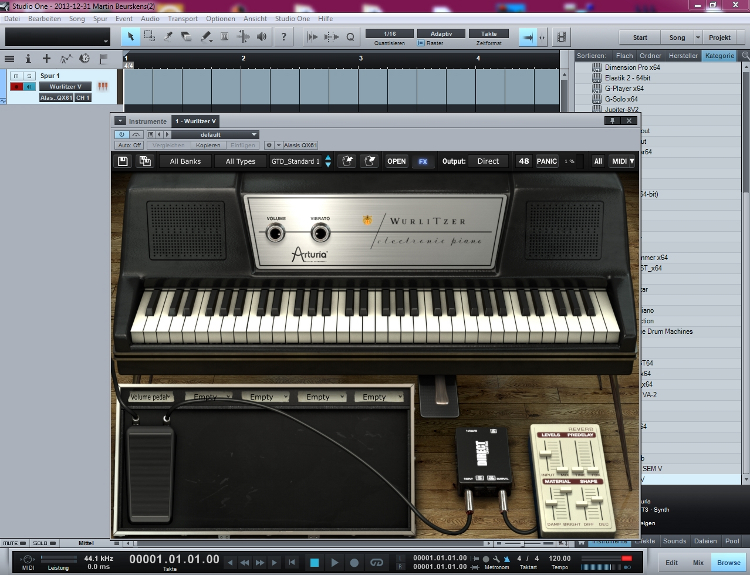Open the default preset dropdown

pos(215,135)
